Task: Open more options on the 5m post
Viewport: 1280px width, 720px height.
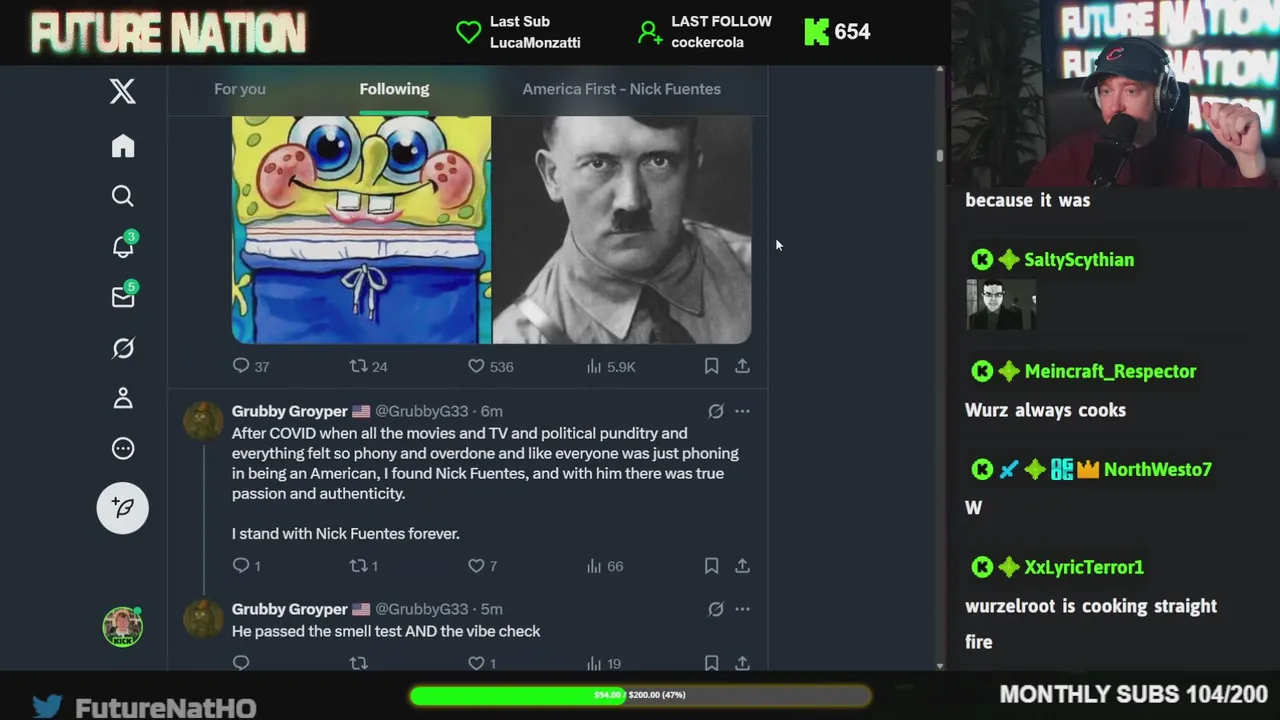Action: tap(742, 609)
